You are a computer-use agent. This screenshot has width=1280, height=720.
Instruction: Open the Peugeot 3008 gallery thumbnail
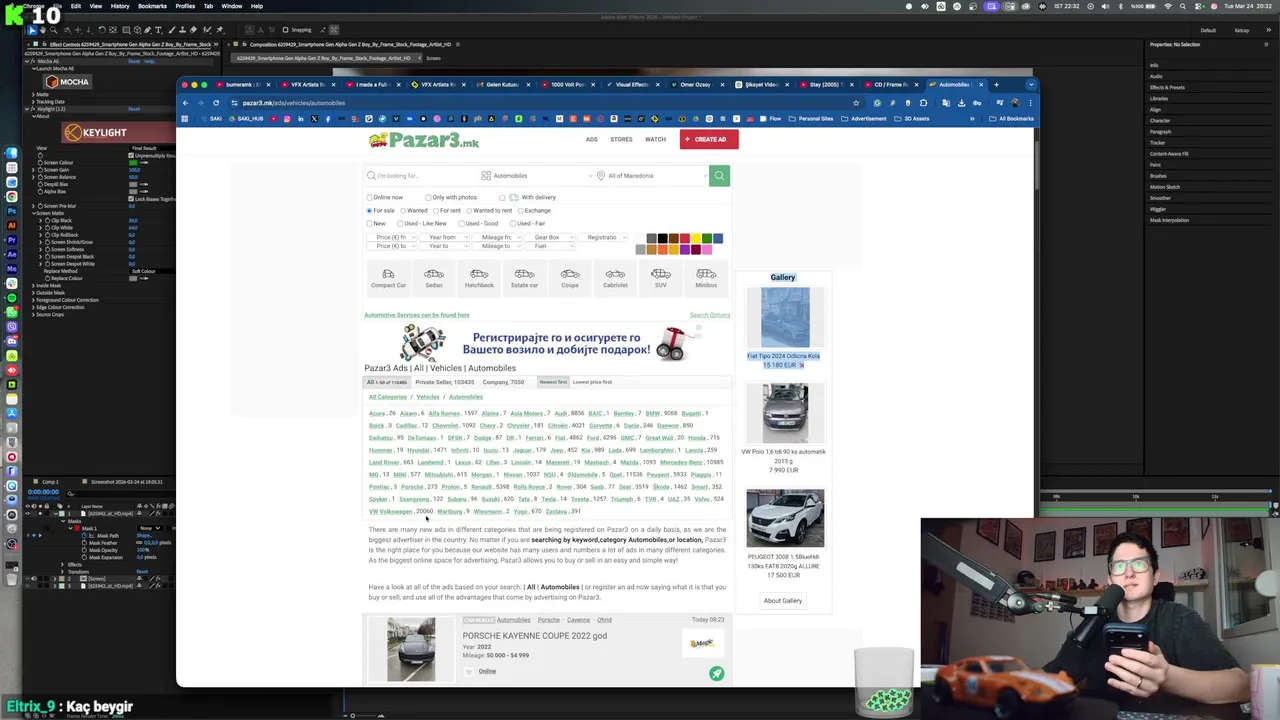click(x=785, y=518)
